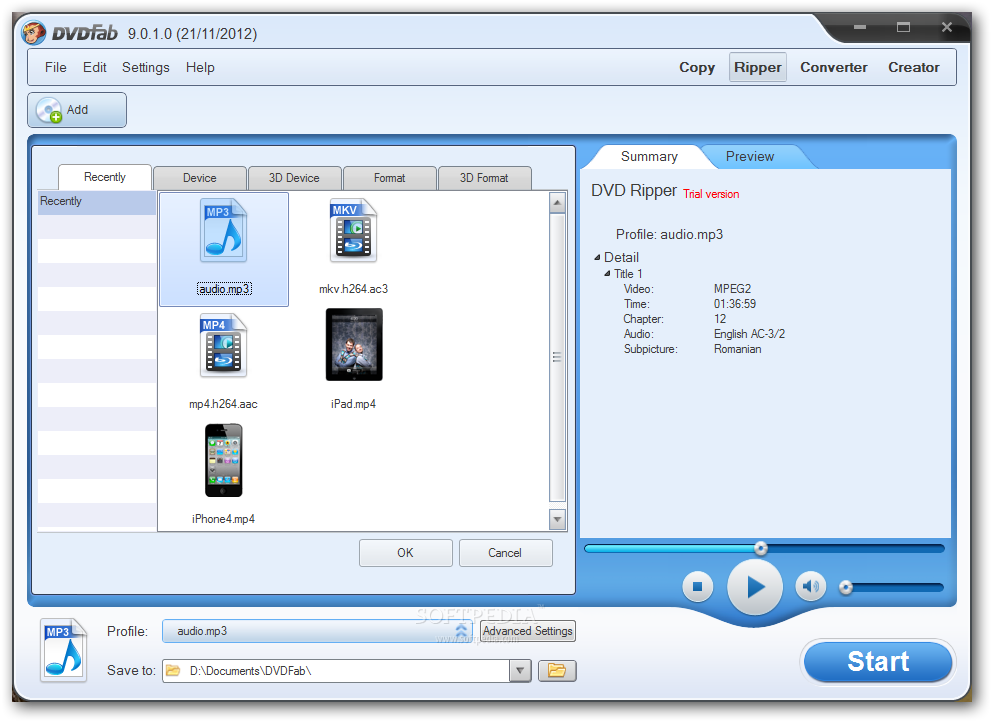Click the Save to path field
This screenshot has height=722, width=992.
tap(337, 671)
